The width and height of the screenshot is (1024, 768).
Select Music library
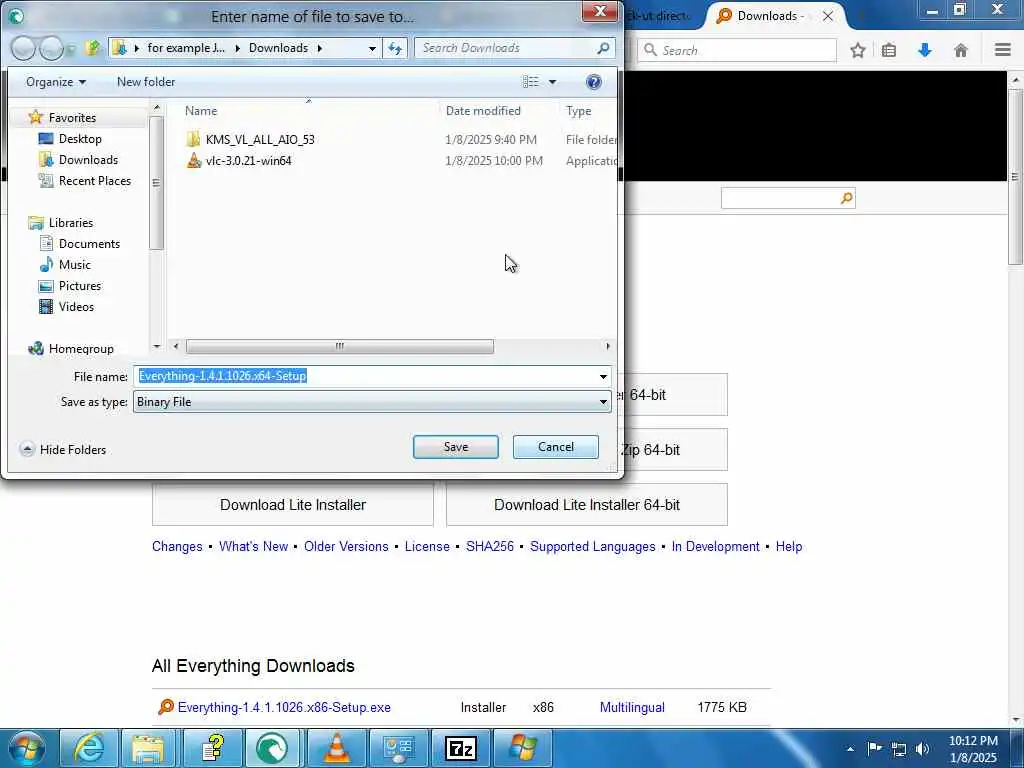tap(74, 264)
